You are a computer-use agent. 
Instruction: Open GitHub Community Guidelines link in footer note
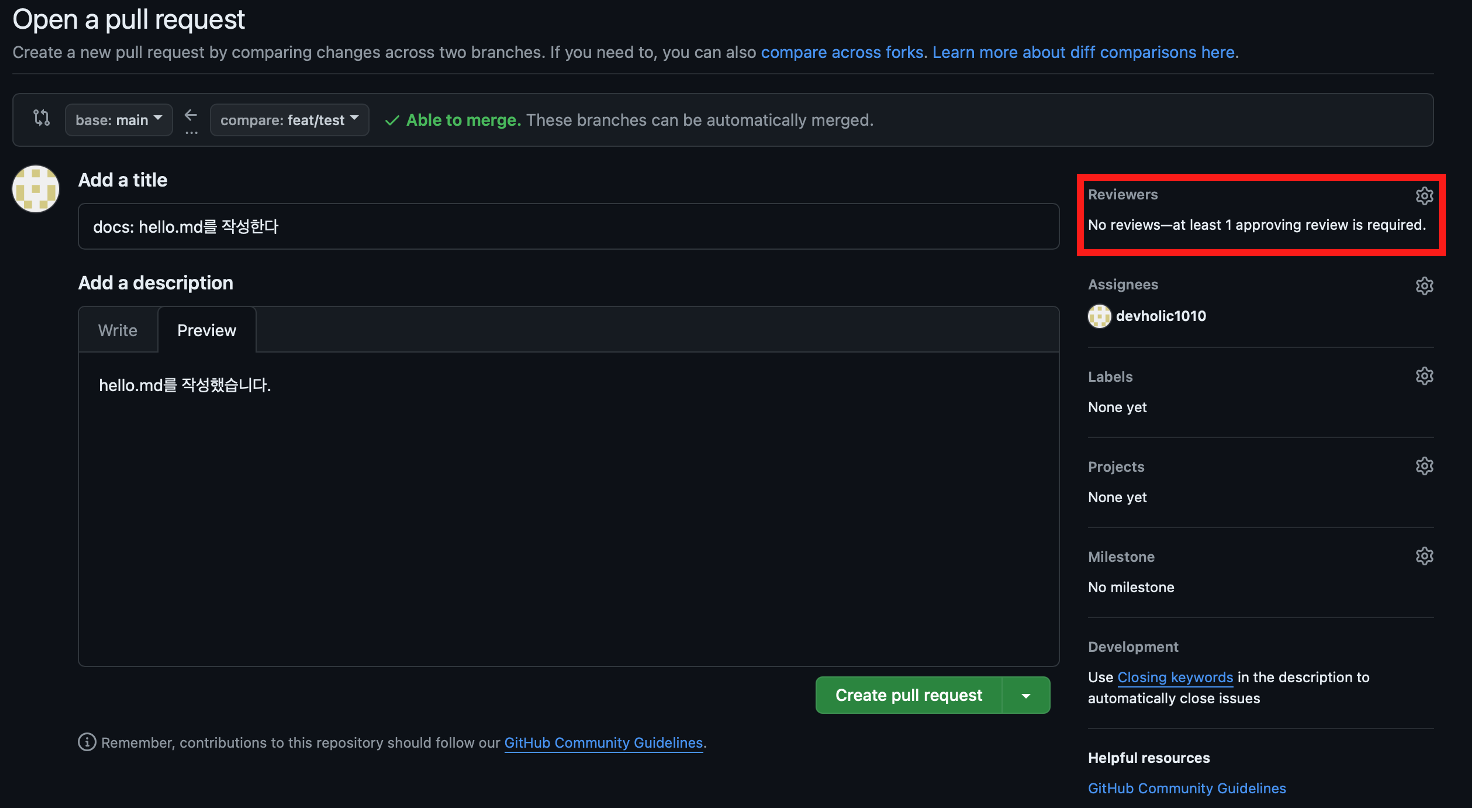604,743
